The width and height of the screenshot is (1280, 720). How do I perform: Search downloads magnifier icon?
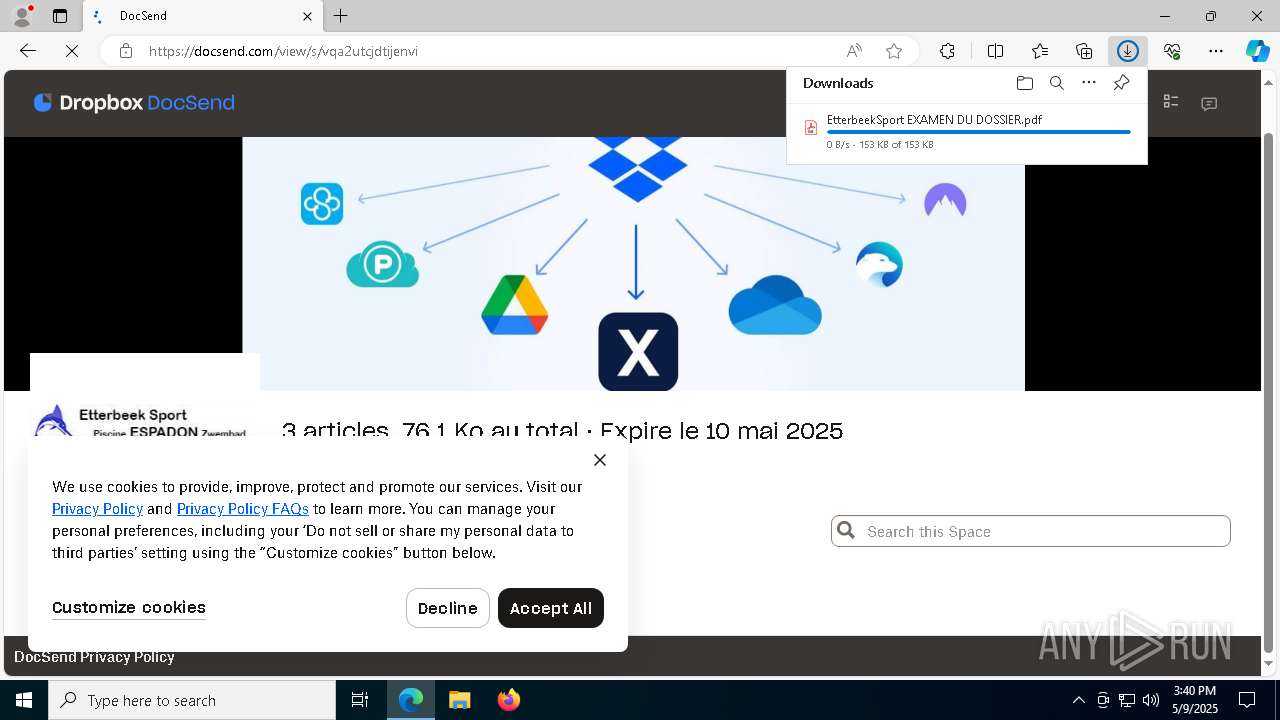click(1057, 83)
